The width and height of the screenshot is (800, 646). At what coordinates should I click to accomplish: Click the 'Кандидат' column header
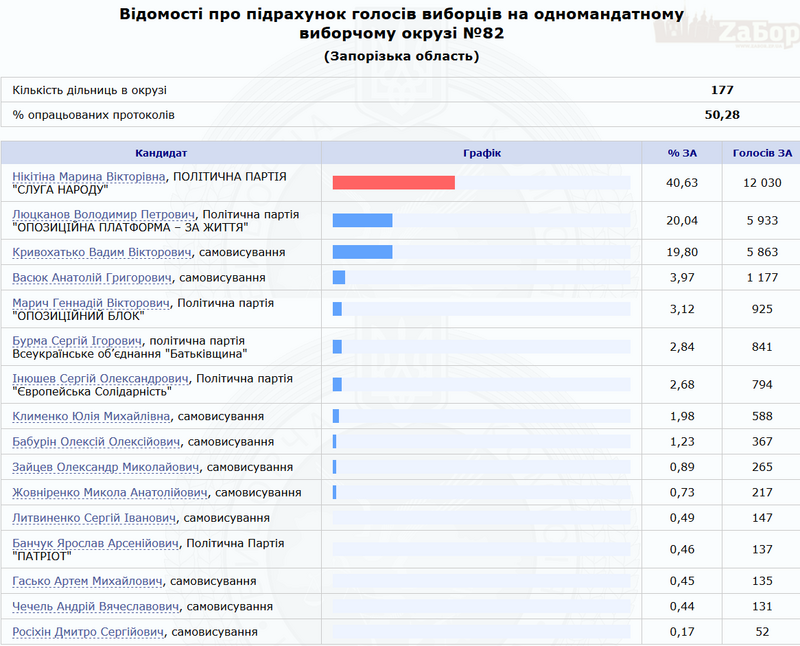[161, 153]
